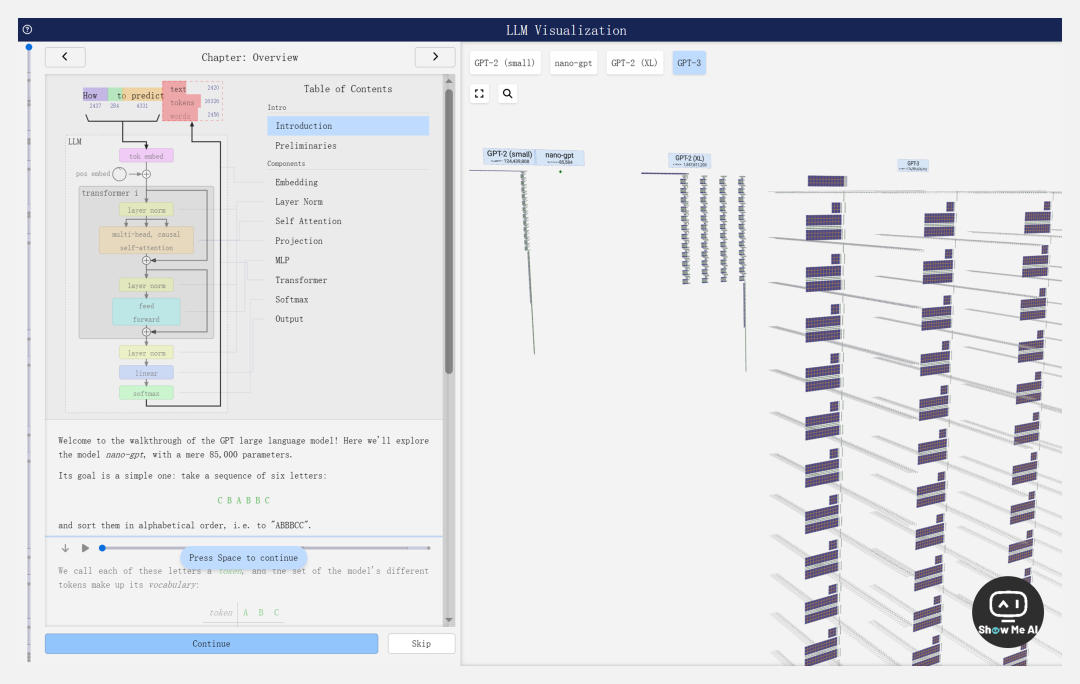
Task: Click the play walkthrough icon
Action: point(85,548)
